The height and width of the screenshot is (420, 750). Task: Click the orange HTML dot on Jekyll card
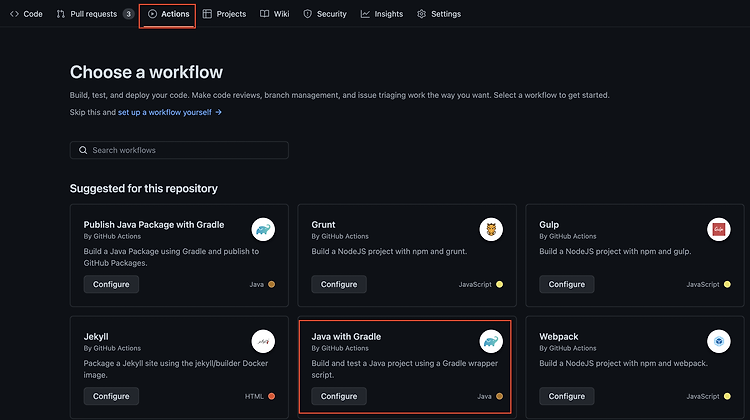click(272, 396)
